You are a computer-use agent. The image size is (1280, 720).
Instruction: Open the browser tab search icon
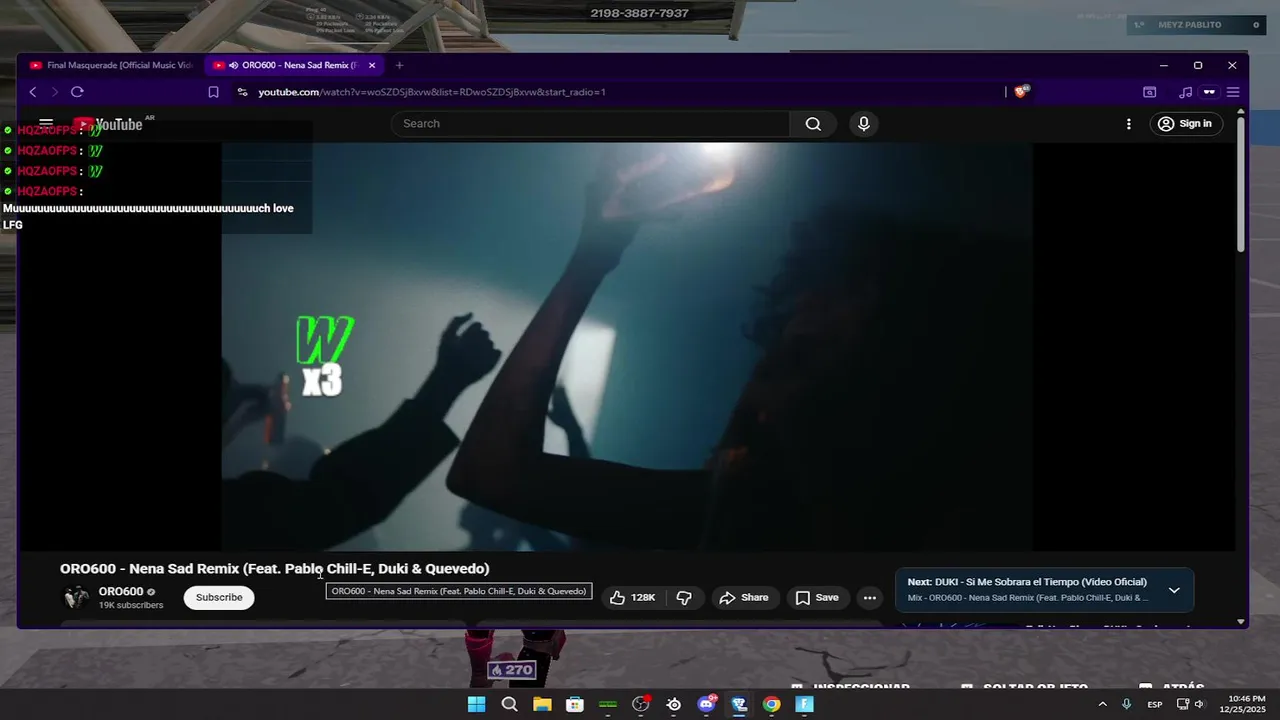(x=1150, y=92)
